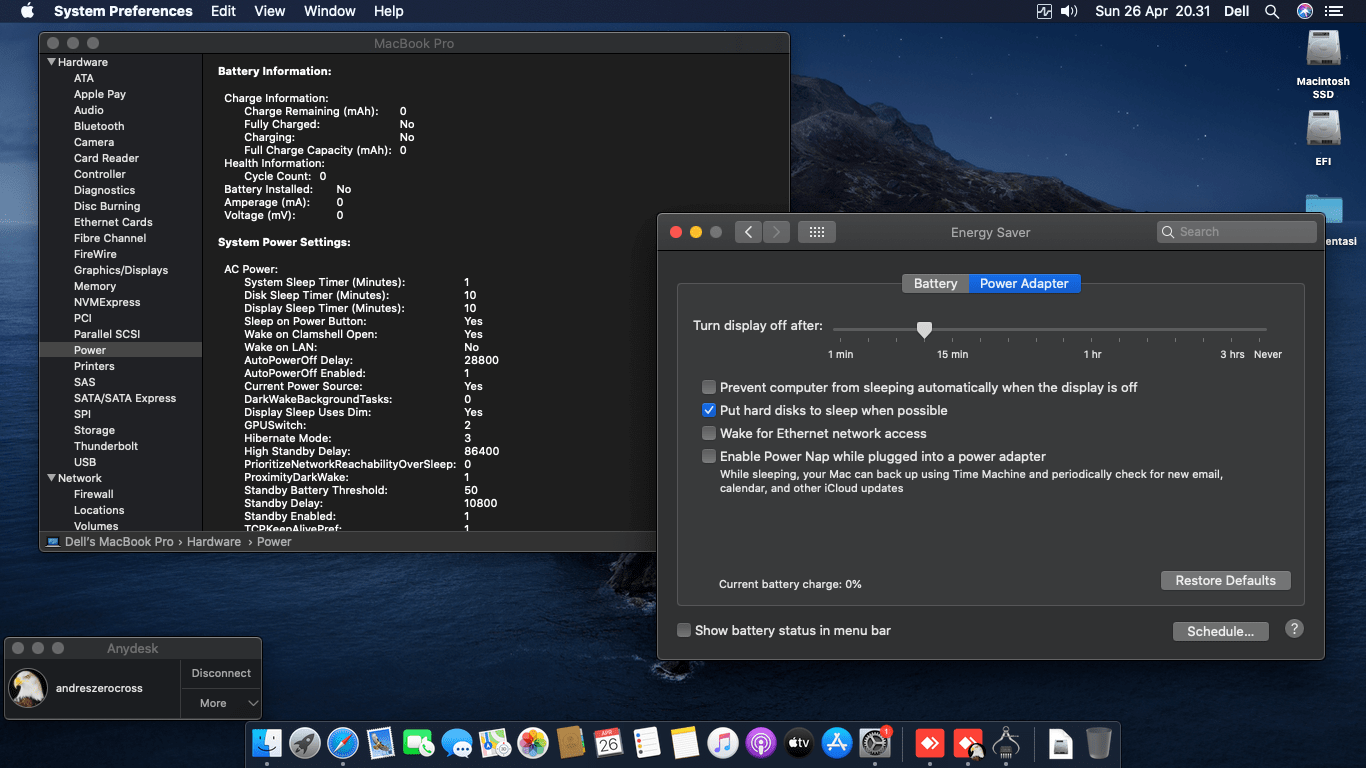The height and width of the screenshot is (768, 1366).
Task: Open Energy Saver help question mark
Action: 1294,629
